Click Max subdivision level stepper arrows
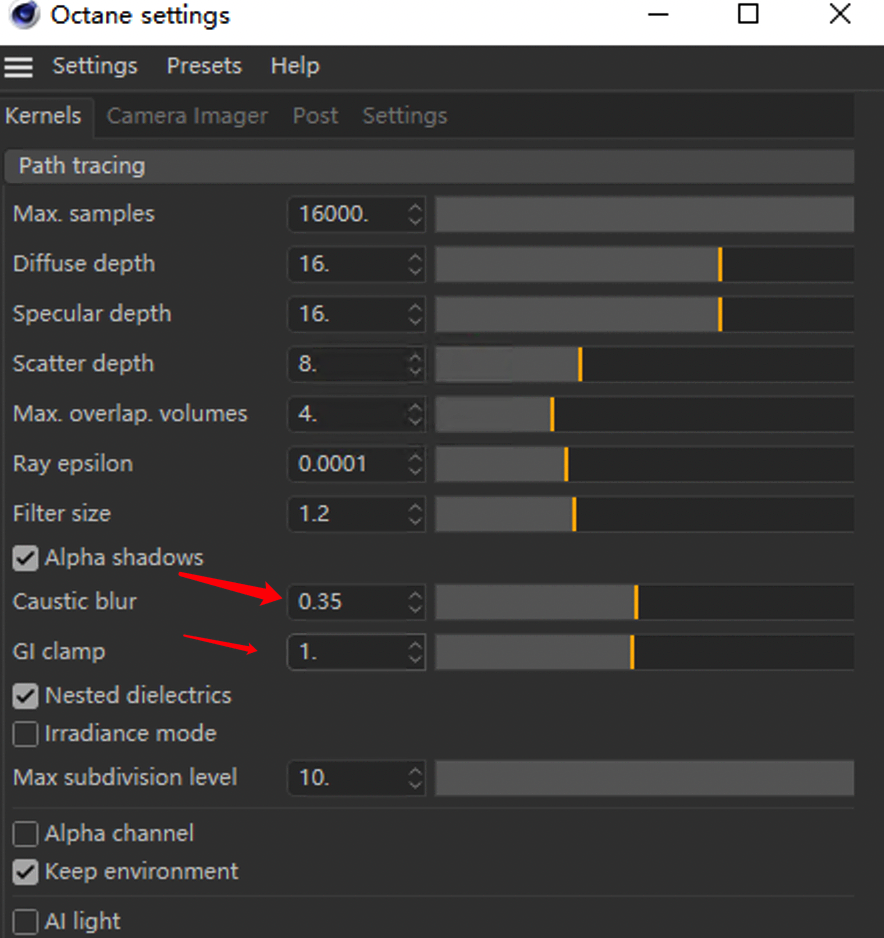 point(415,778)
